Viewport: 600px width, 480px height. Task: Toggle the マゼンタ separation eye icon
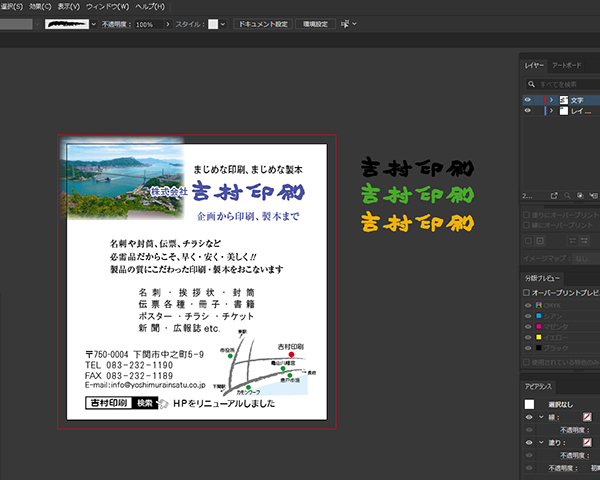(x=528, y=327)
